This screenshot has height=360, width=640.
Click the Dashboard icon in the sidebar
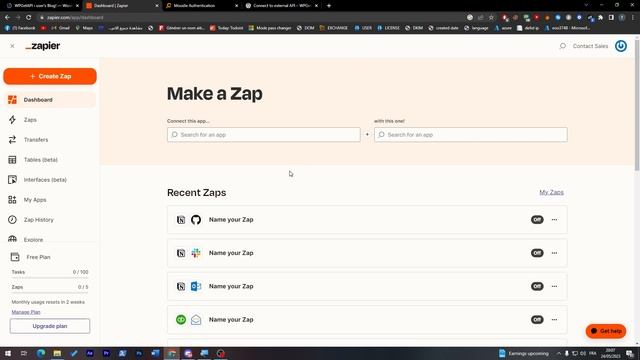pos(12,100)
